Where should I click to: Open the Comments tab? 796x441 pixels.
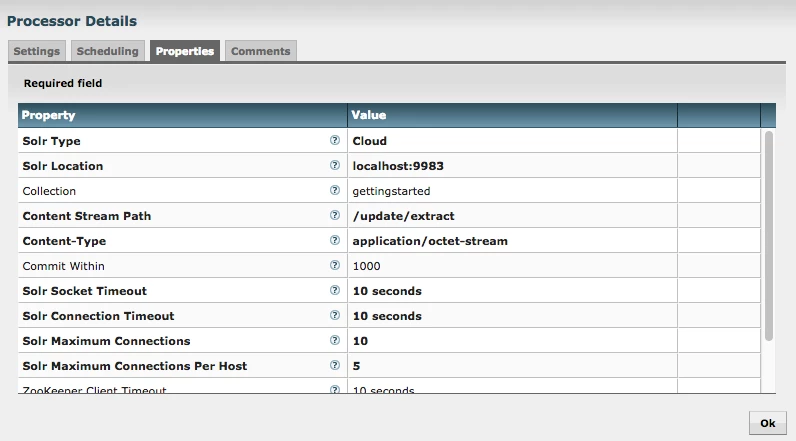pyautogui.click(x=260, y=51)
